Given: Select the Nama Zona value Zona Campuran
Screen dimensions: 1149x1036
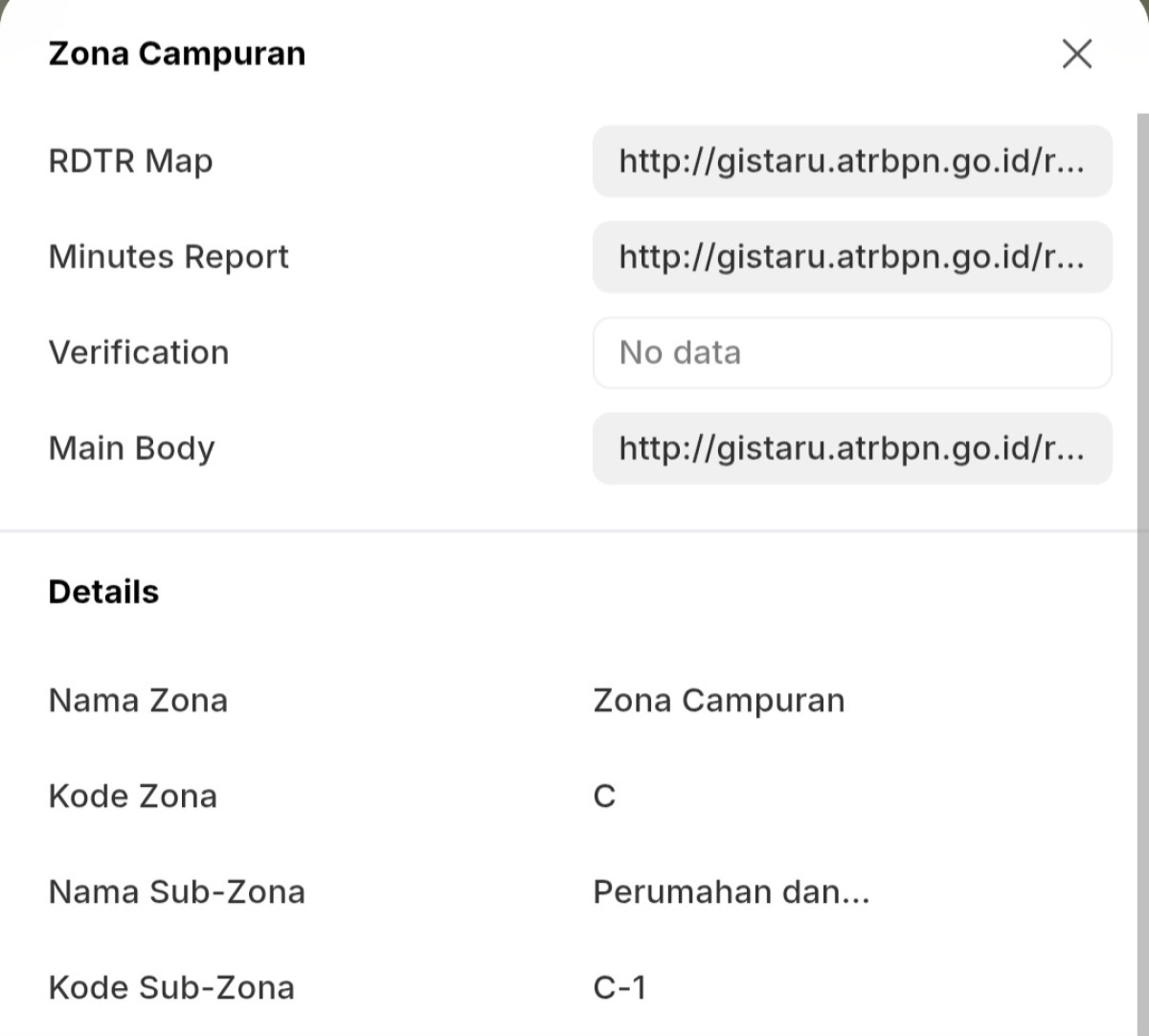Looking at the screenshot, I should click(719, 701).
